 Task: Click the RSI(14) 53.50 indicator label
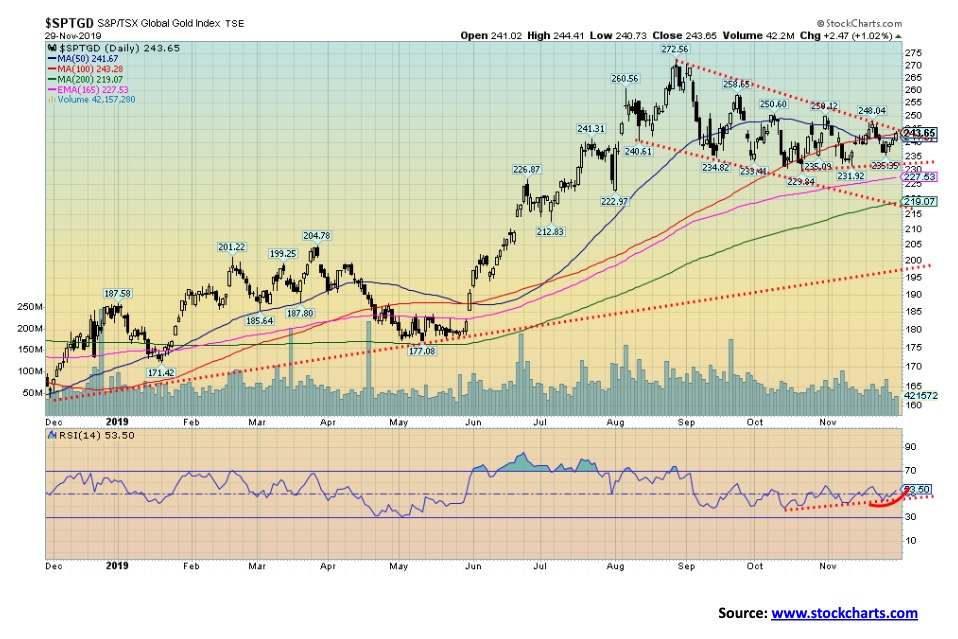[92, 436]
